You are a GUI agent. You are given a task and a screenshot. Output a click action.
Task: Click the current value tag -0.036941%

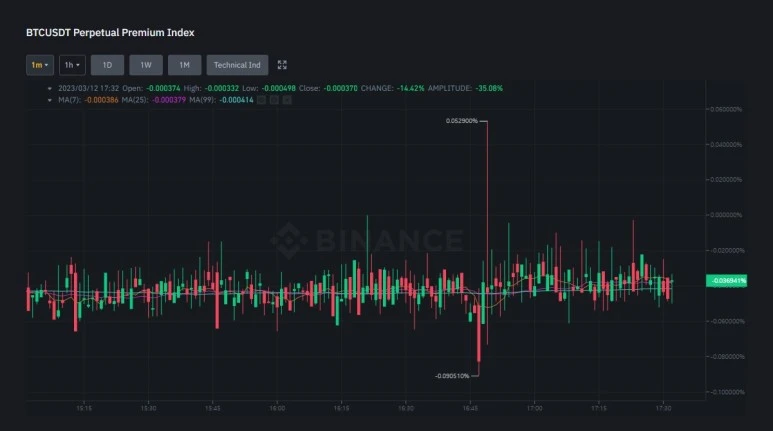727,281
